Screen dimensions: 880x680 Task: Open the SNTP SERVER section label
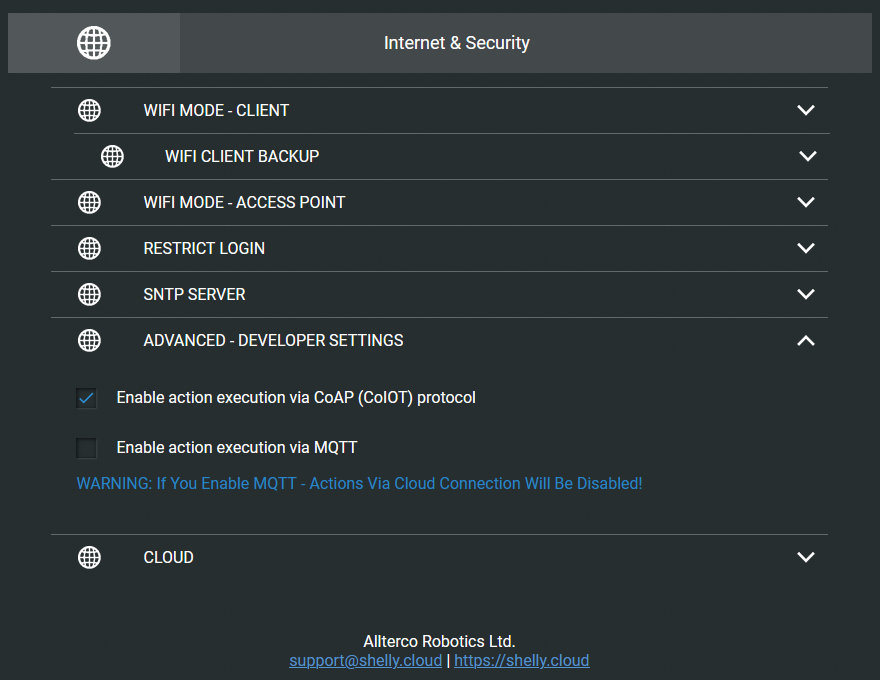click(x=194, y=294)
